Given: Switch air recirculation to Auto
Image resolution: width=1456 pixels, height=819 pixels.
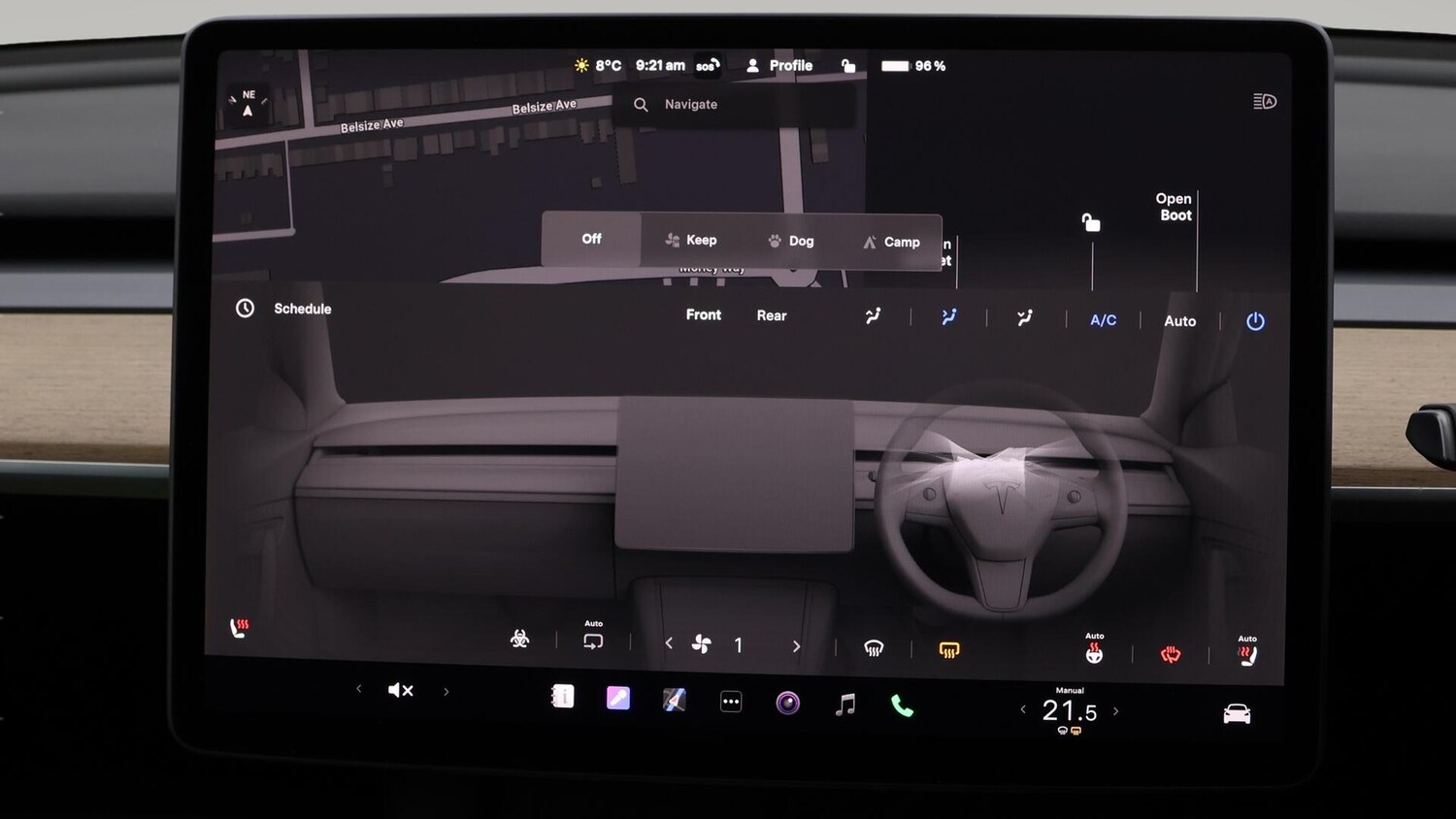Looking at the screenshot, I should click(x=592, y=639).
